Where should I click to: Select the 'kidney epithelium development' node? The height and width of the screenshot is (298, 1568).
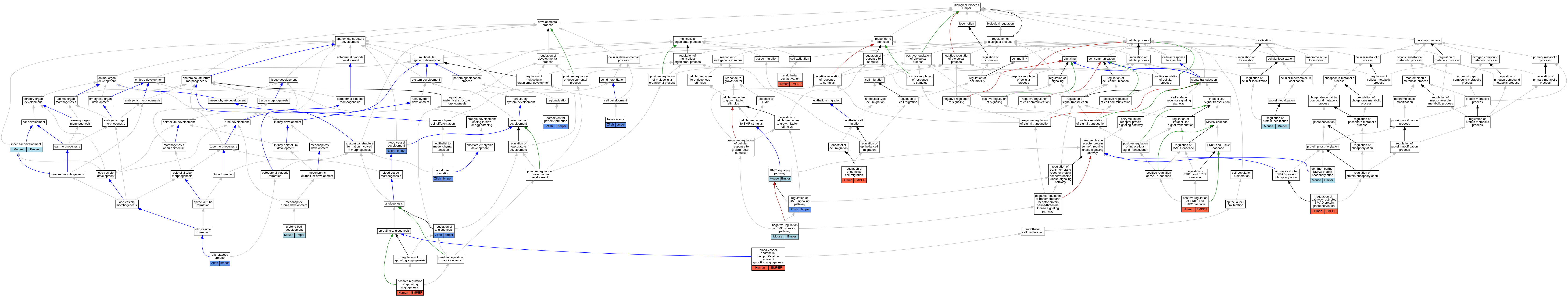point(286,147)
